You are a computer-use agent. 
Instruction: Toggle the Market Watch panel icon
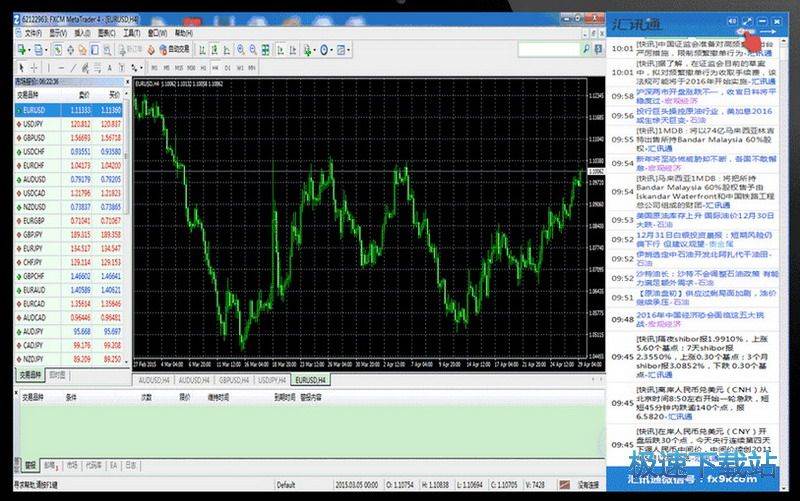pos(58,50)
